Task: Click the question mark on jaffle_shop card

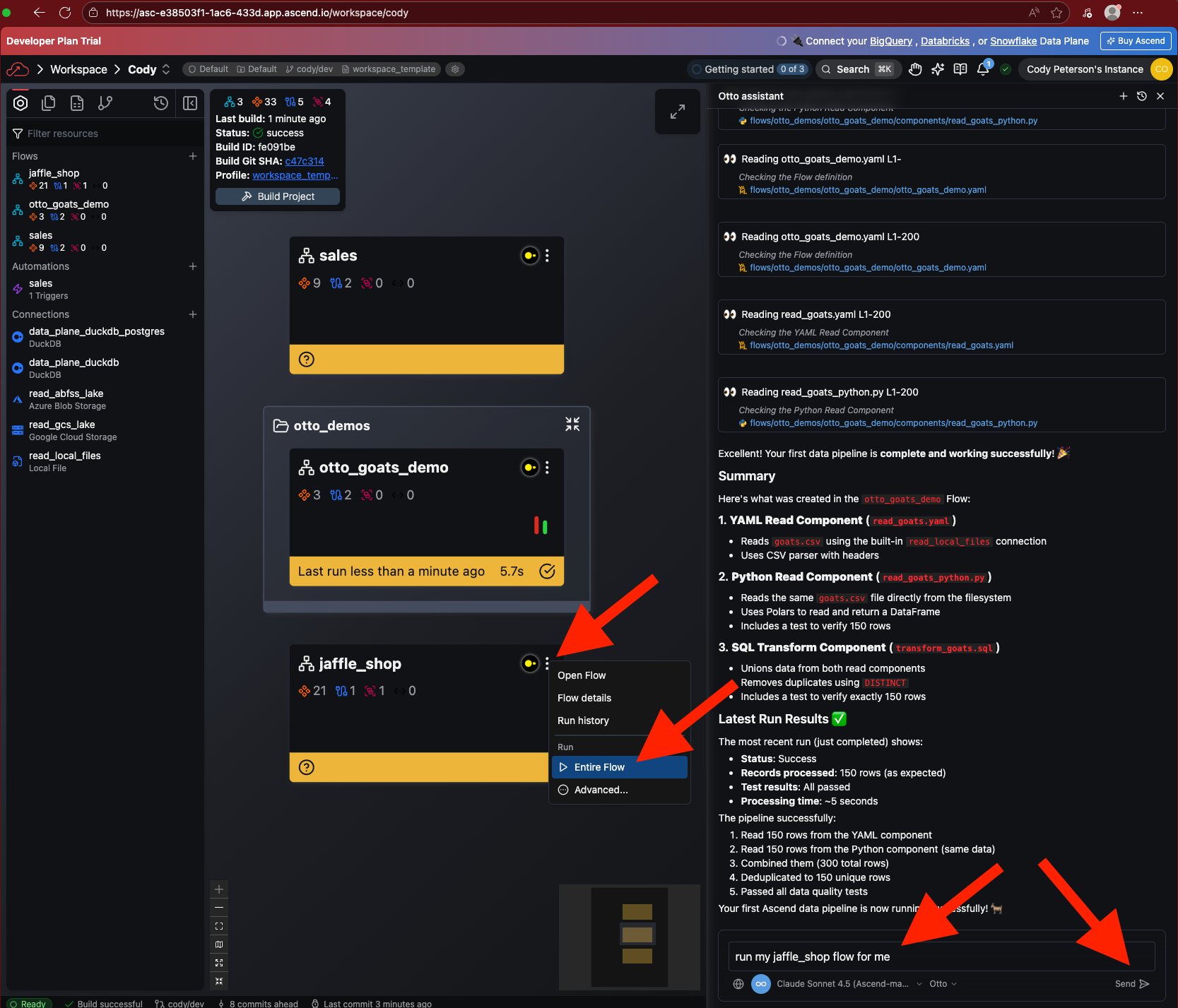Action: (x=307, y=768)
